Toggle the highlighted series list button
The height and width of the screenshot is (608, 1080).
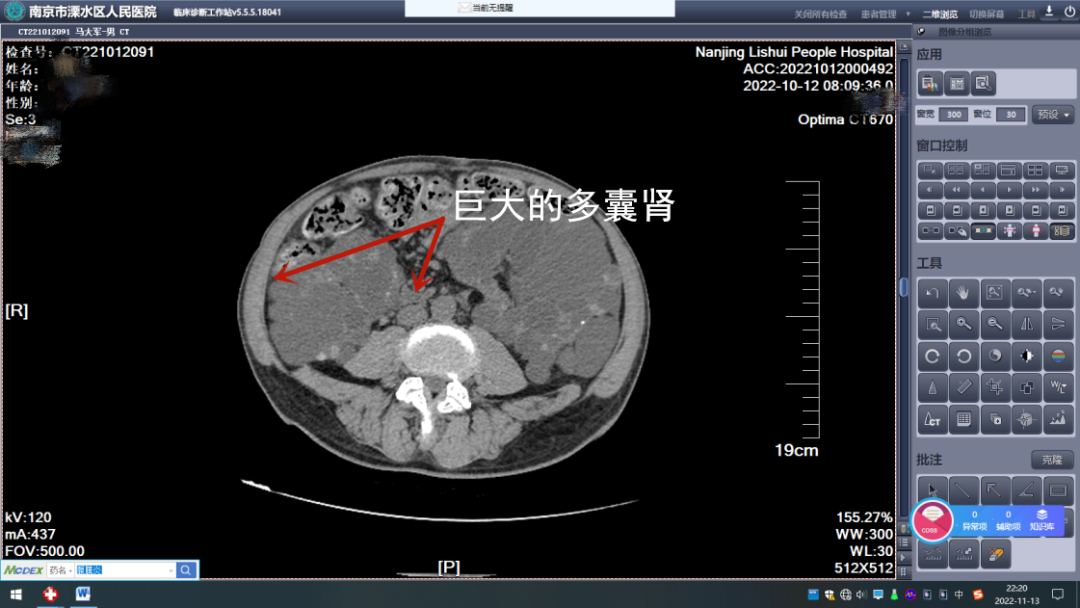tap(1062, 231)
